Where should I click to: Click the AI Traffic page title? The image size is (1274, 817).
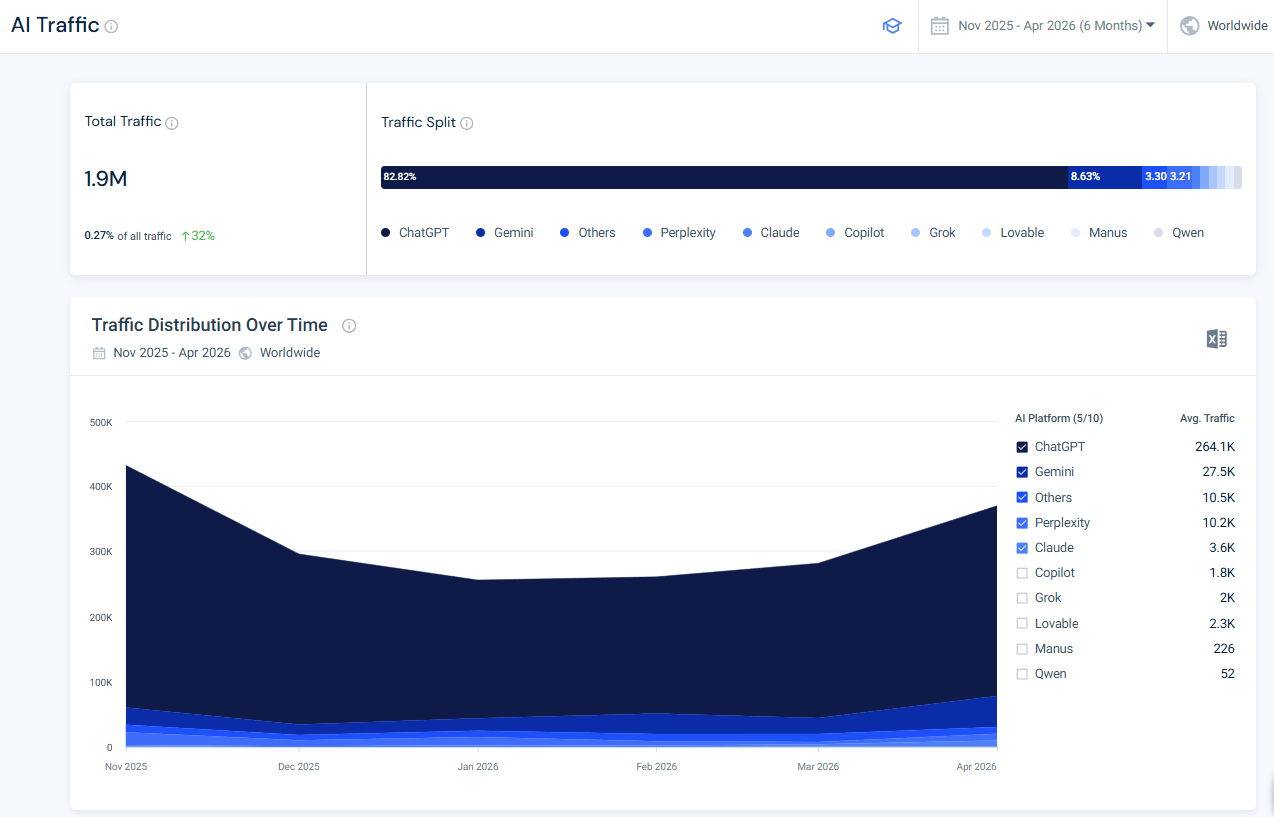tap(55, 25)
